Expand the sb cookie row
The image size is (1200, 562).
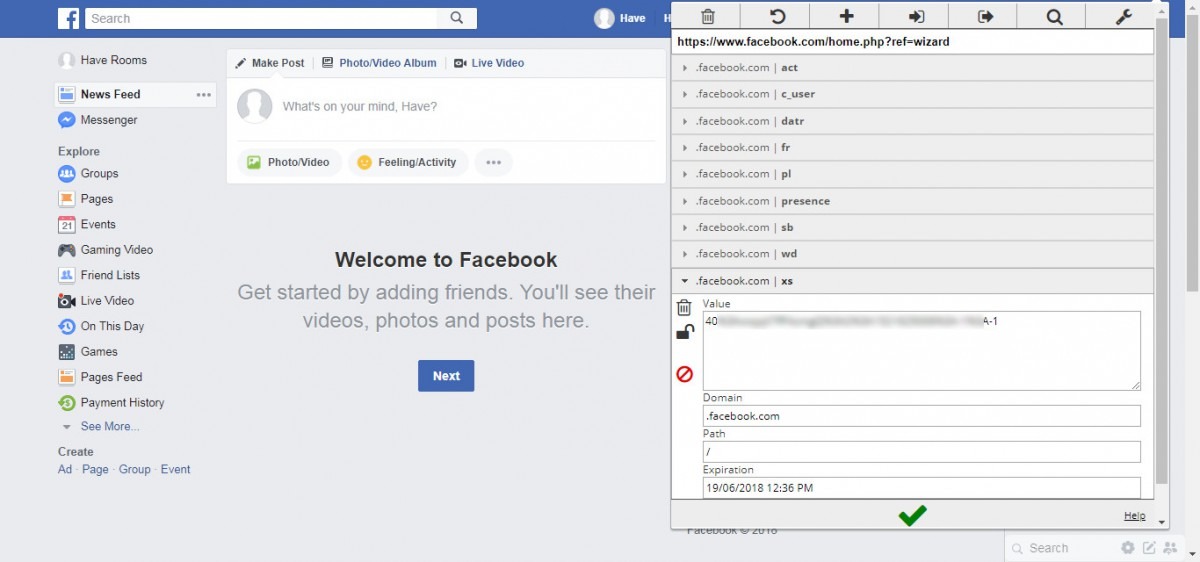click(912, 227)
